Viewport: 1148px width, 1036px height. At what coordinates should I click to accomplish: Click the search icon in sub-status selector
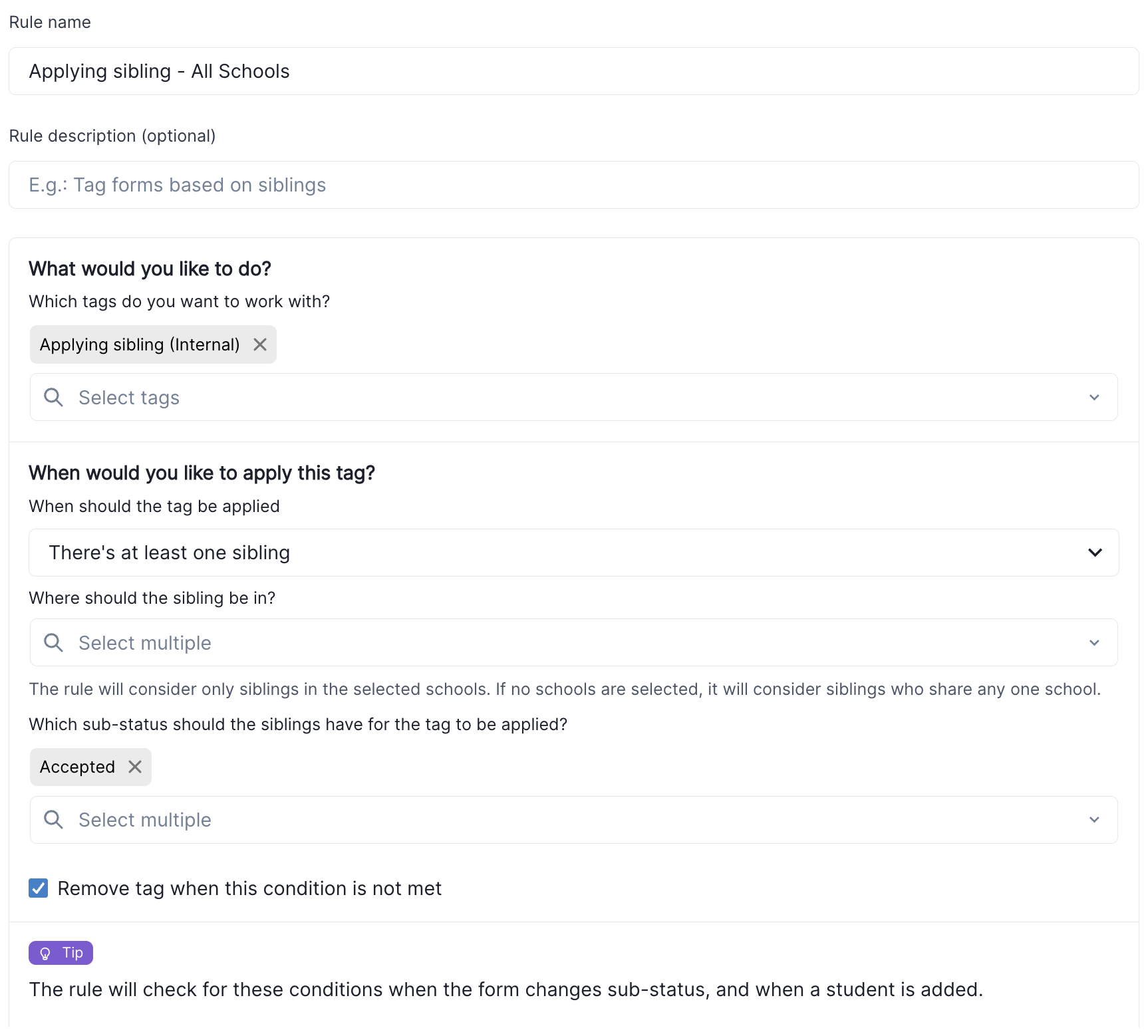[53, 819]
